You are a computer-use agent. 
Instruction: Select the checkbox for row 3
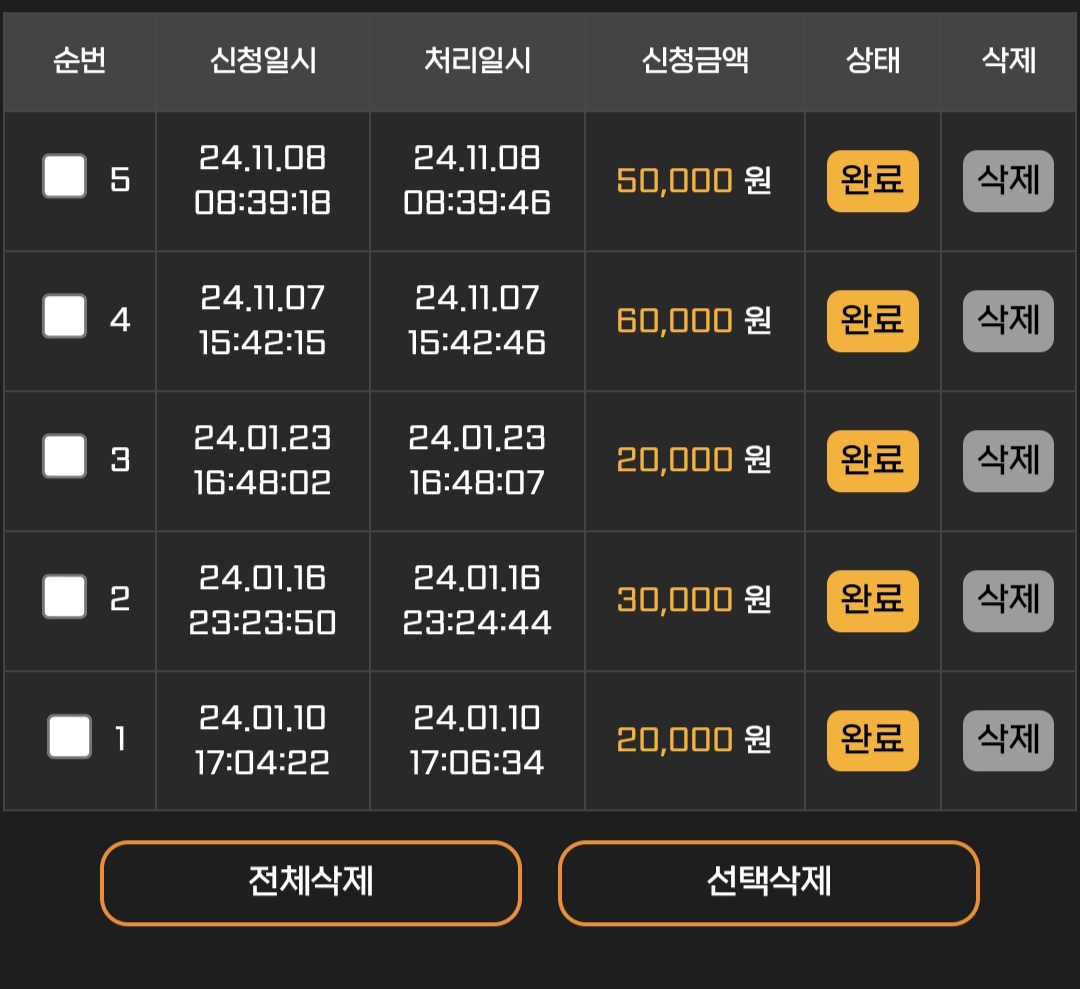coord(65,457)
